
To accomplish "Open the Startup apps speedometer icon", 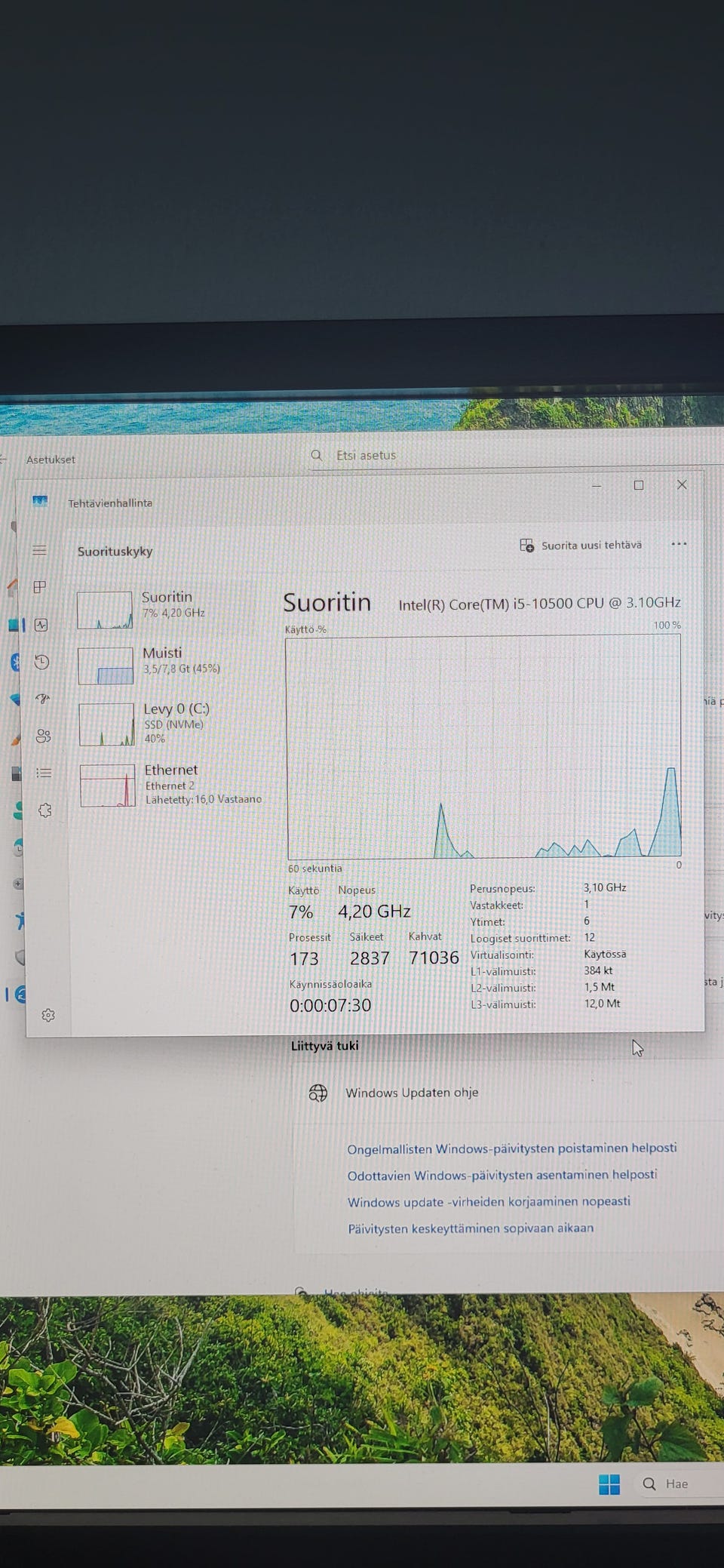I will click(42, 699).
